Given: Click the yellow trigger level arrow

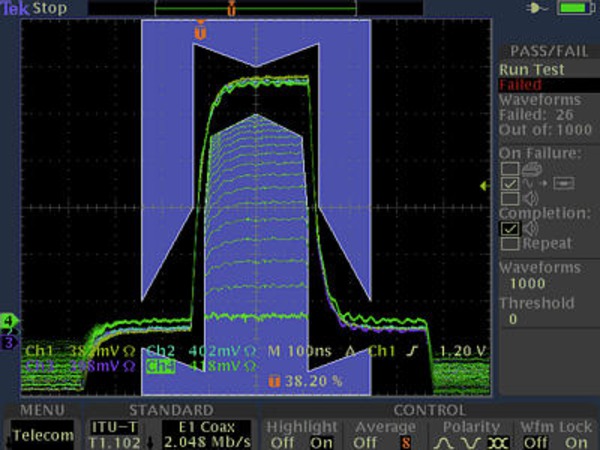Looking at the screenshot, I should pos(484,186).
